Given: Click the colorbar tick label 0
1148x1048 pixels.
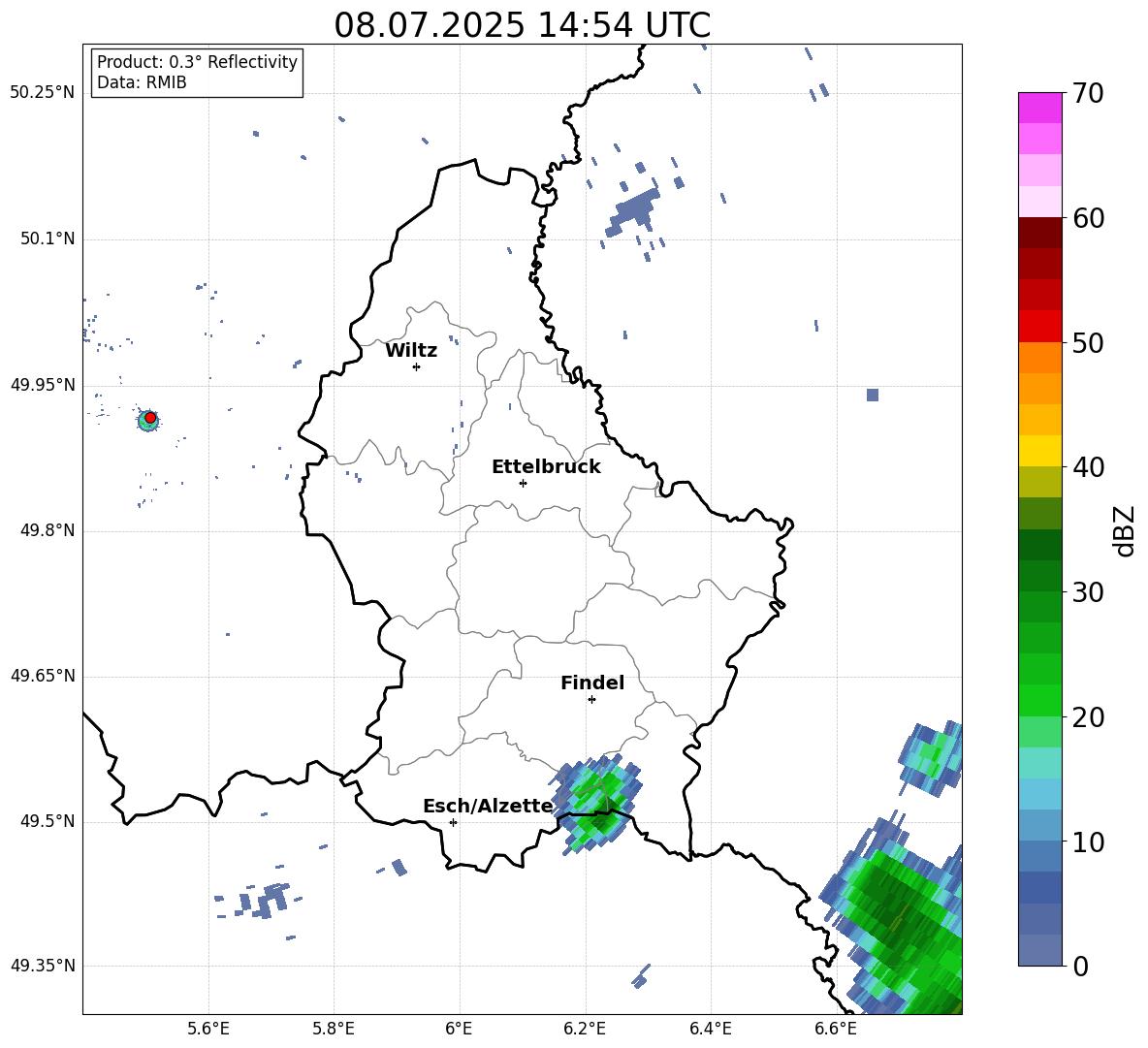Looking at the screenshot, I should tap(1081, 967).
